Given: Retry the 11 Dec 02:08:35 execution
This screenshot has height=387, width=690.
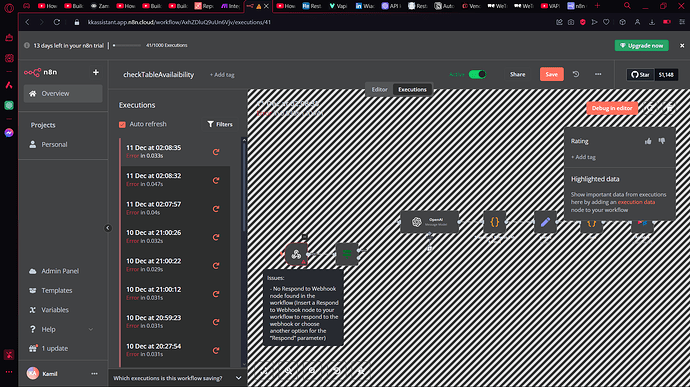Looking at the screenshot, I should click(x=216, y=152).
